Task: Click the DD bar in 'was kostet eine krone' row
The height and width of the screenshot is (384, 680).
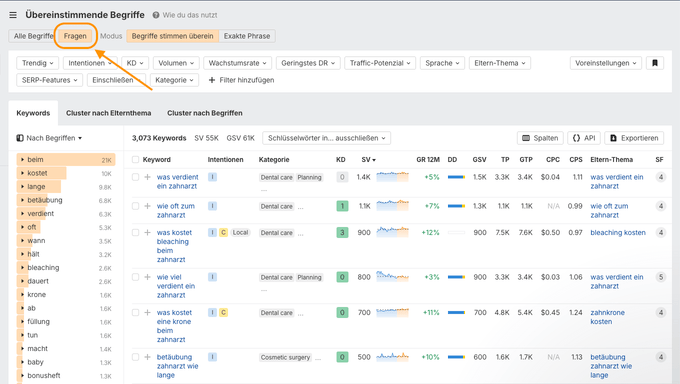Action: (x=456, y=312)
